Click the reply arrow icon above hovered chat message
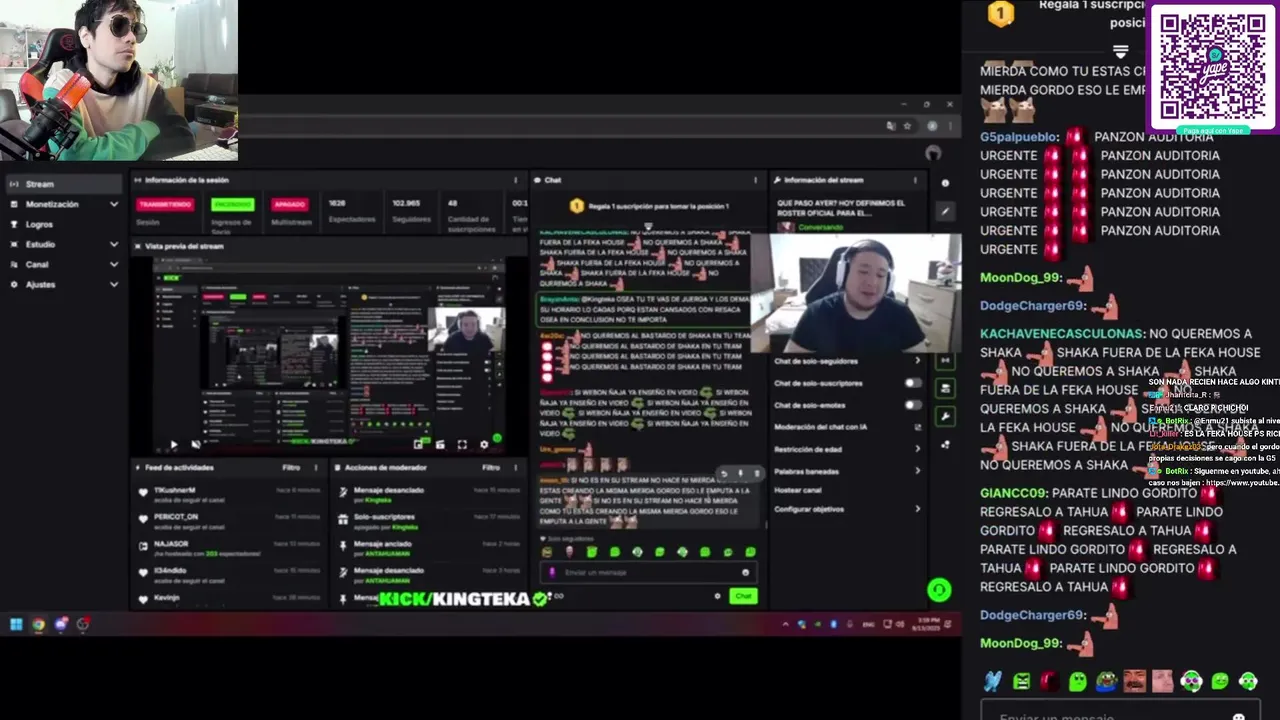The height and width of the screenshot is (720, 1280). 725,473
